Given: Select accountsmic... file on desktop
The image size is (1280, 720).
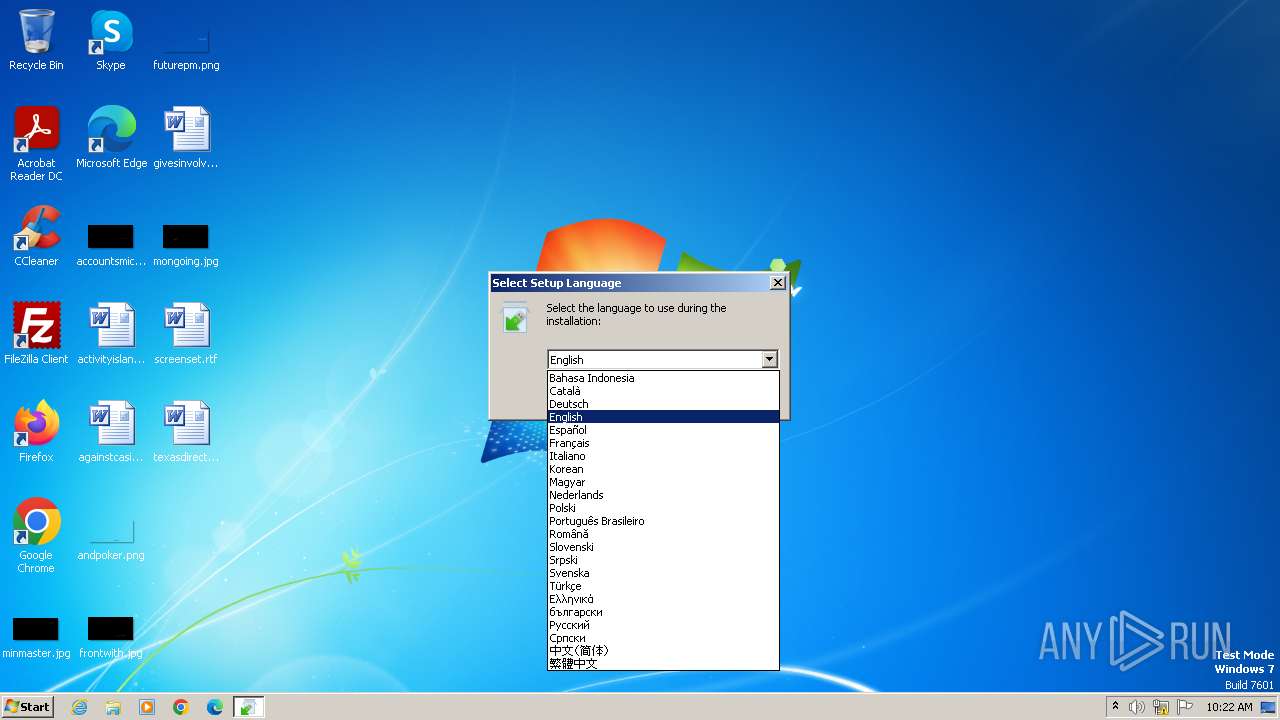Looking at the screenshot, I should click(111, 245).
